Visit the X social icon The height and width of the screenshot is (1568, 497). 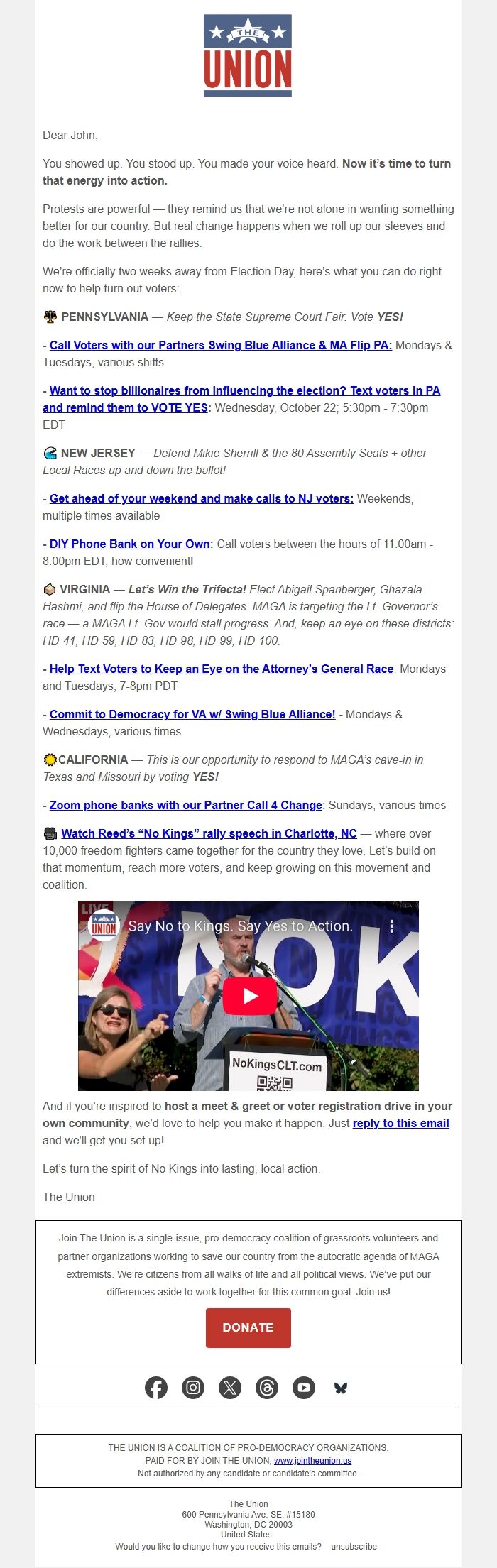tap(230, 1388)
